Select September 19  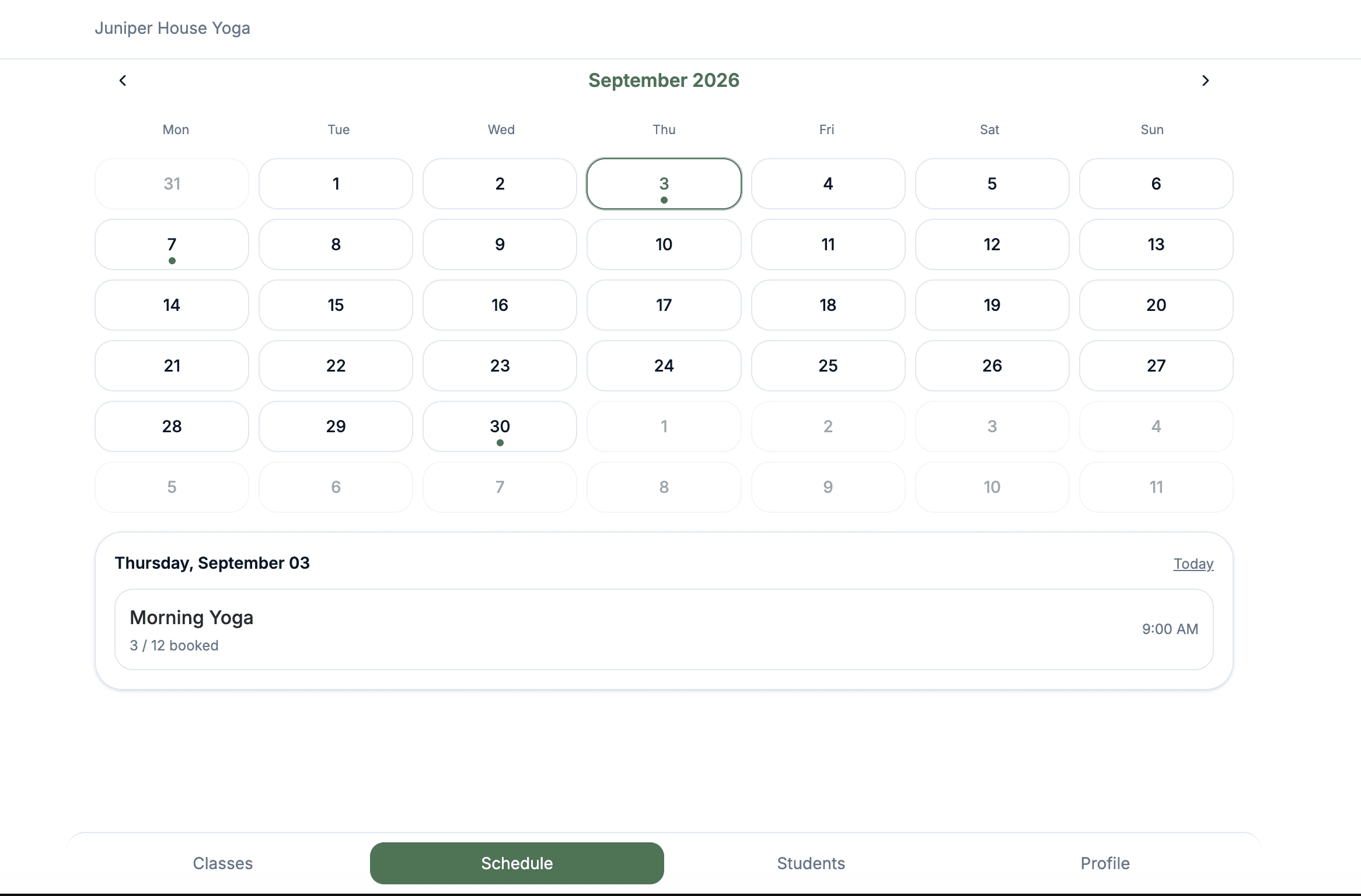pyautogui.click(x=992, y=305)
